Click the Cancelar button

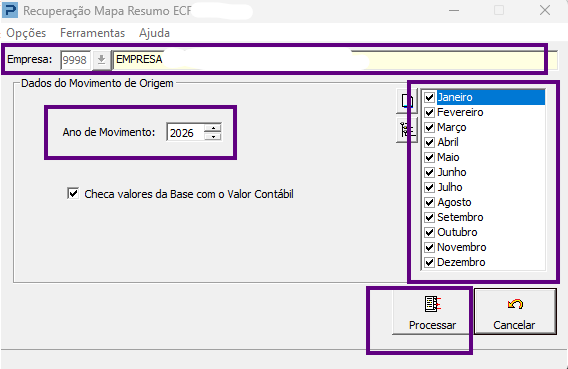(x=515, y=312)
